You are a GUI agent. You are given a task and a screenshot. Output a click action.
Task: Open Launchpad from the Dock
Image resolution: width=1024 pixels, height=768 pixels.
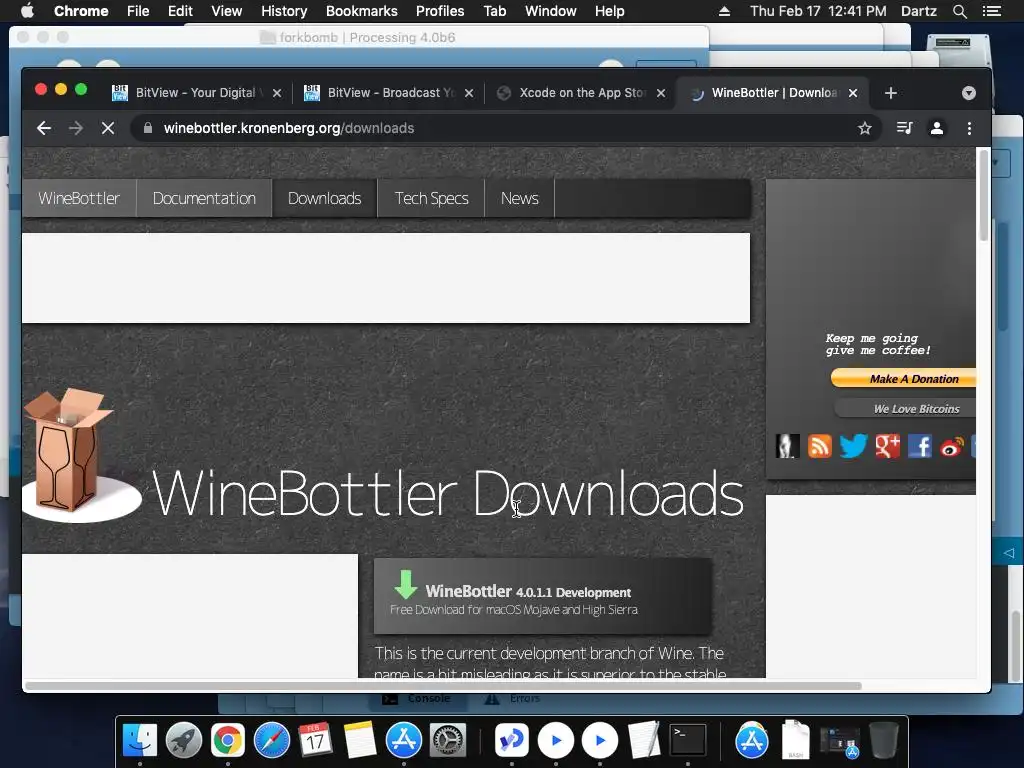tap(184, 740)
